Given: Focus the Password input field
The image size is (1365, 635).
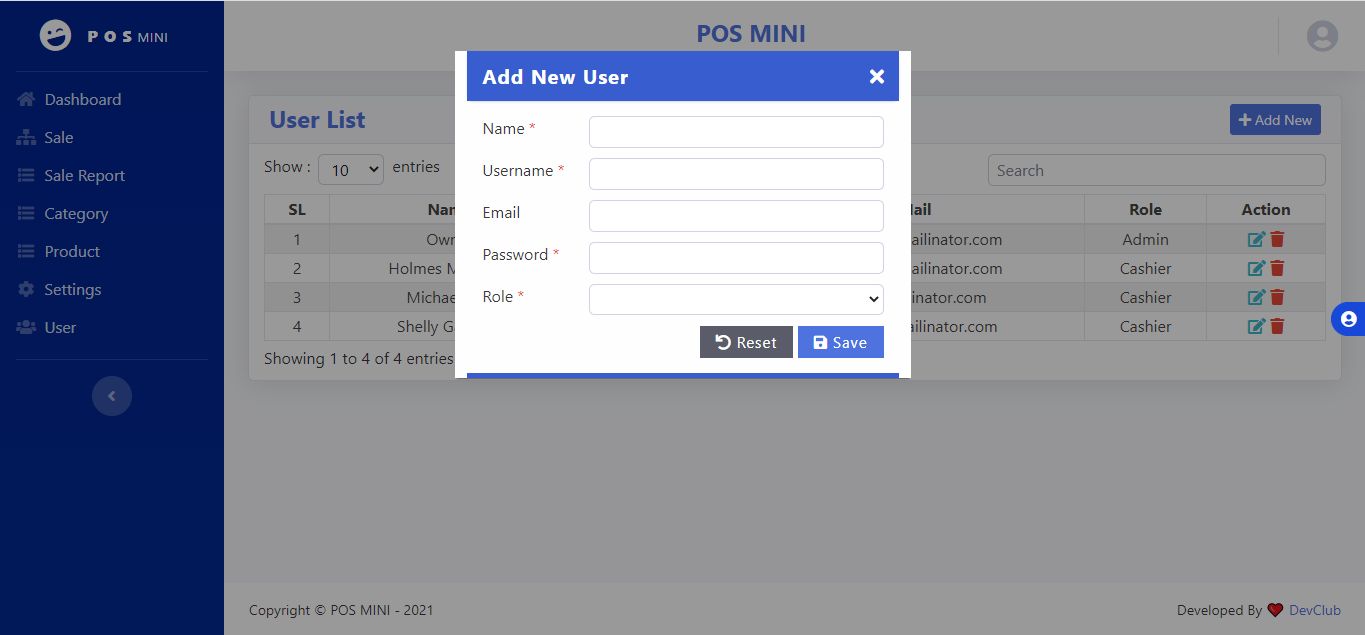Looking at the screenshot, I should point(736,258).
